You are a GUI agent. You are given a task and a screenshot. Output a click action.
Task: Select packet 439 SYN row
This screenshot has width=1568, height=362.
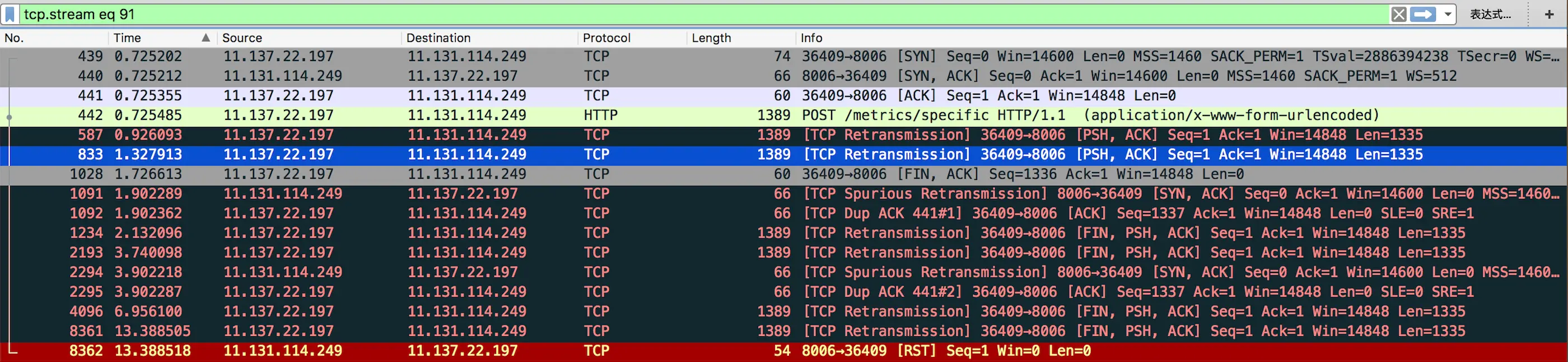(784, 56)
